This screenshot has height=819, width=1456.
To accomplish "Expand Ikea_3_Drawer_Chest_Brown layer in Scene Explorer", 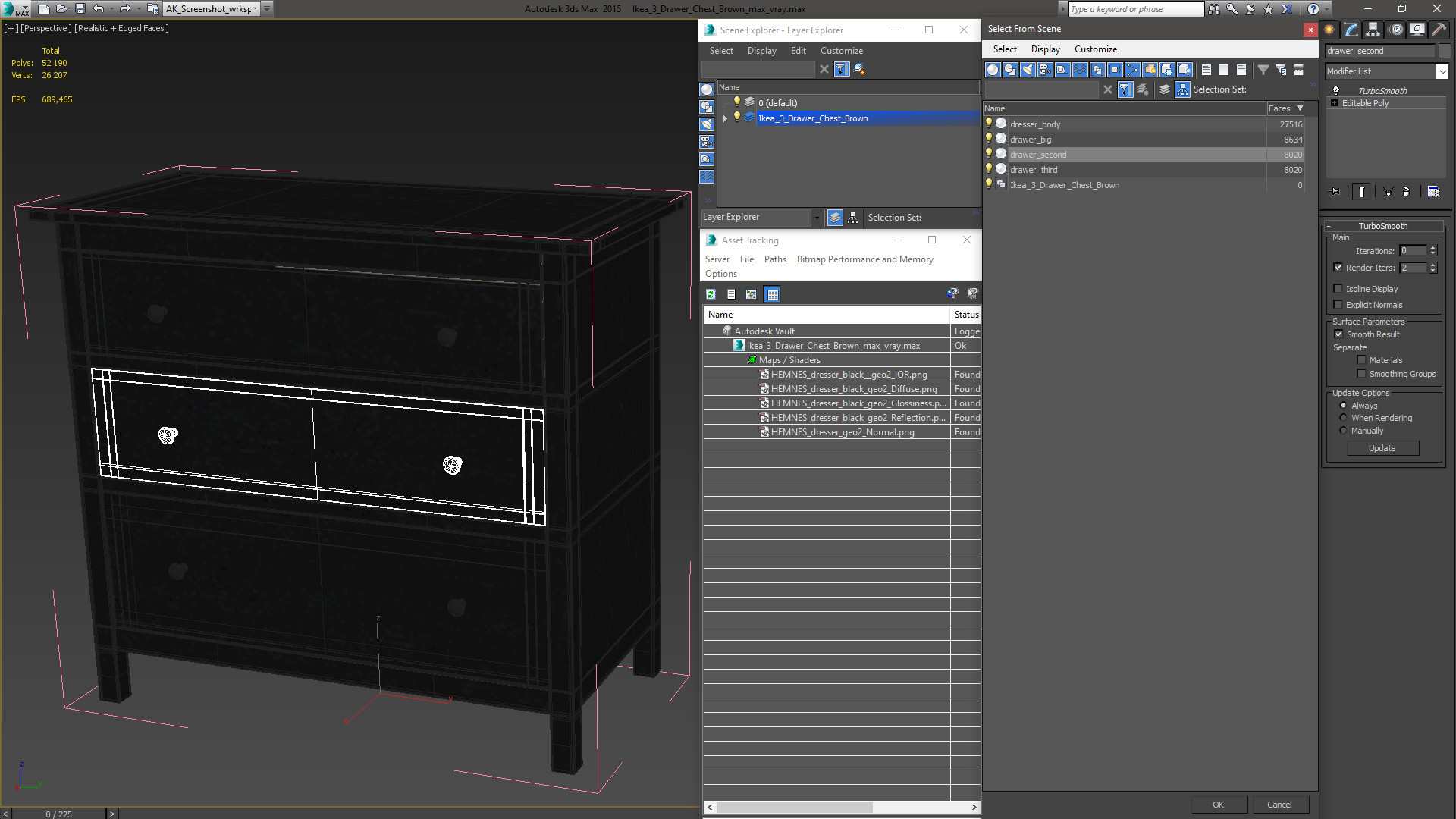I will (725, 118).
